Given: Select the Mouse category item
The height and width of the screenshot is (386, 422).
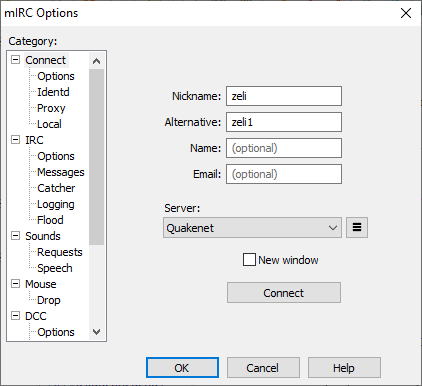Looking at the screenshot, I should coord(41,284).
